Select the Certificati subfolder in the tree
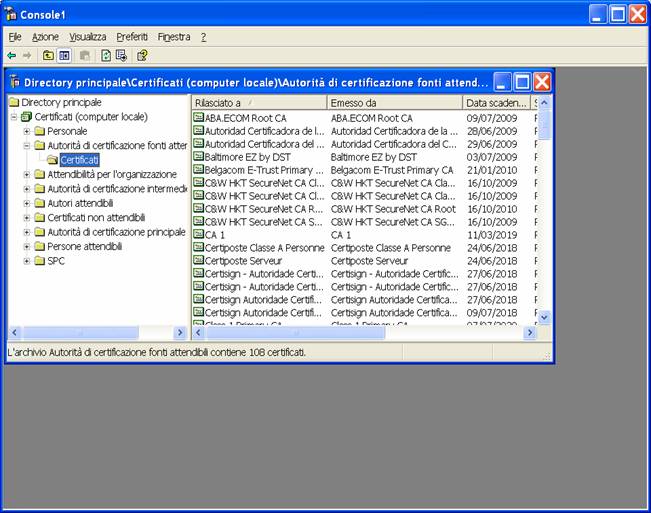This screenshot has width=651, height=513. [79, 160]
